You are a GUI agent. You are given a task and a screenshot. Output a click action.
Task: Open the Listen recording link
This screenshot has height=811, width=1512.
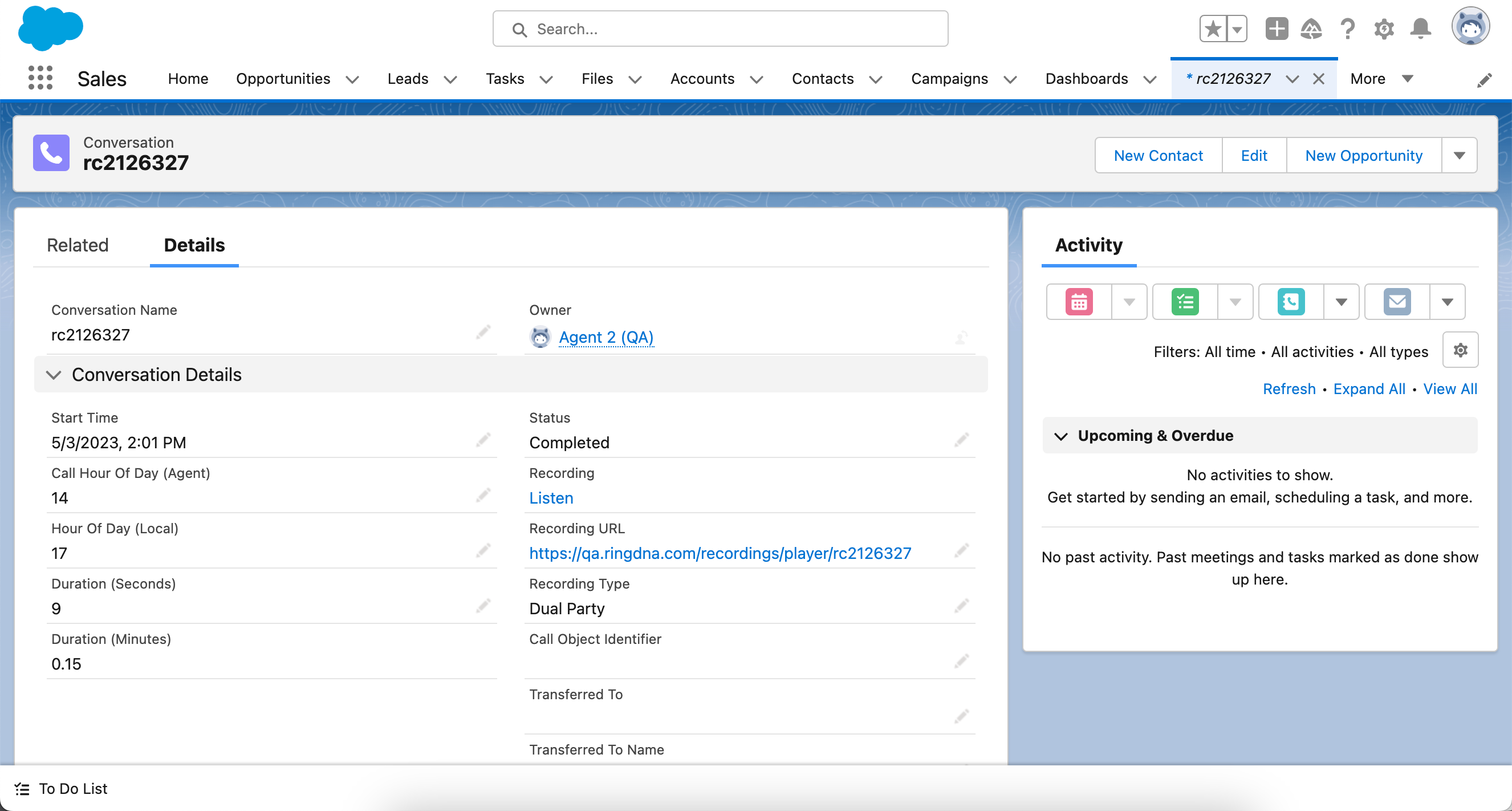click(551, 498)
